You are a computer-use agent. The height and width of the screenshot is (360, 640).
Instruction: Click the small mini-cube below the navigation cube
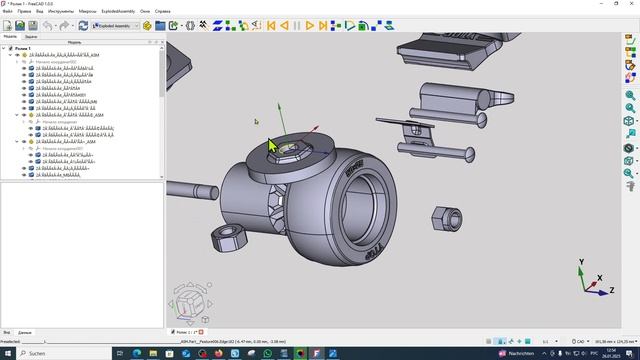205,320
